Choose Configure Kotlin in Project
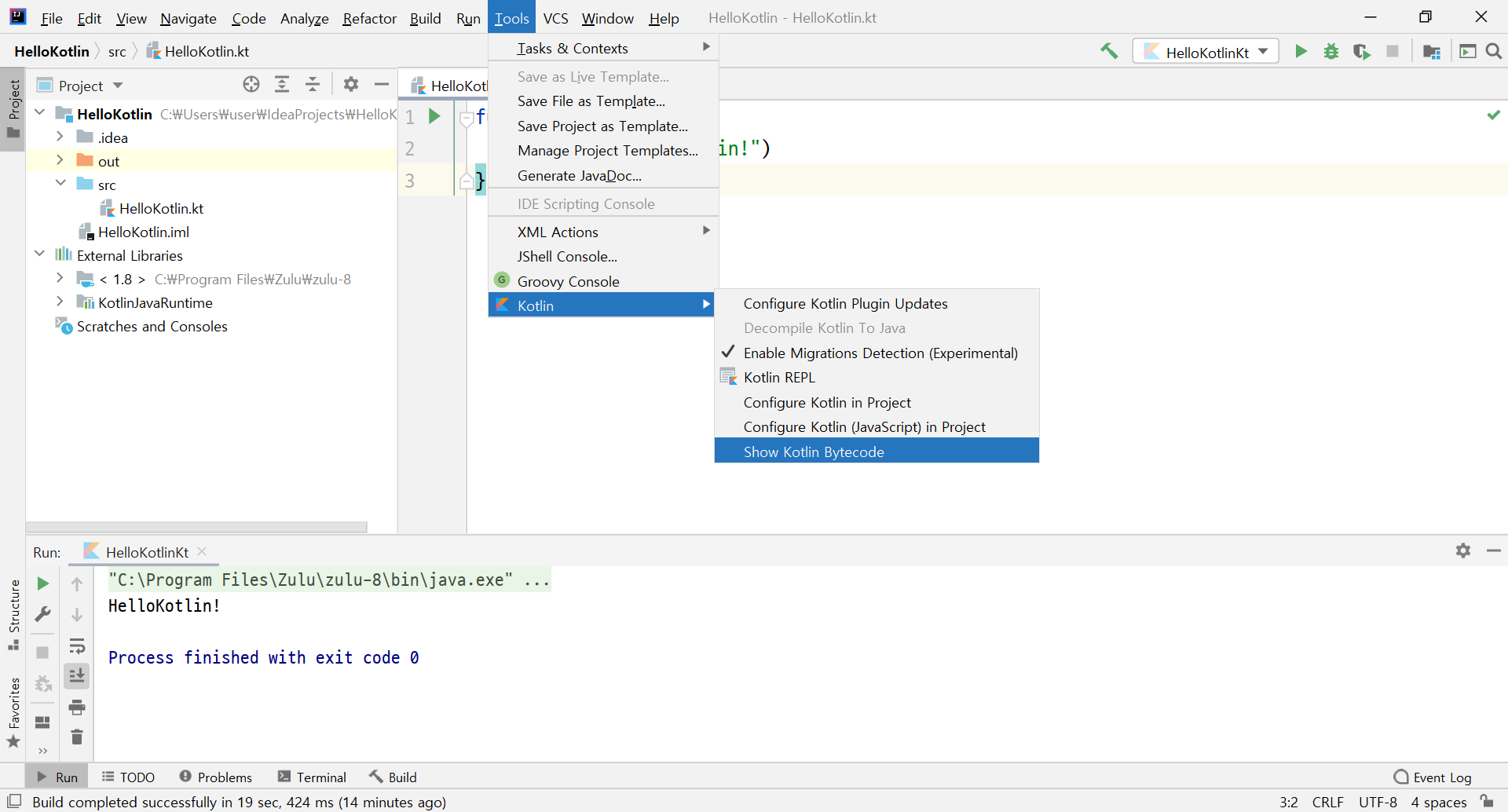This screenshot has width=1508, height=812. coord(877,402)
